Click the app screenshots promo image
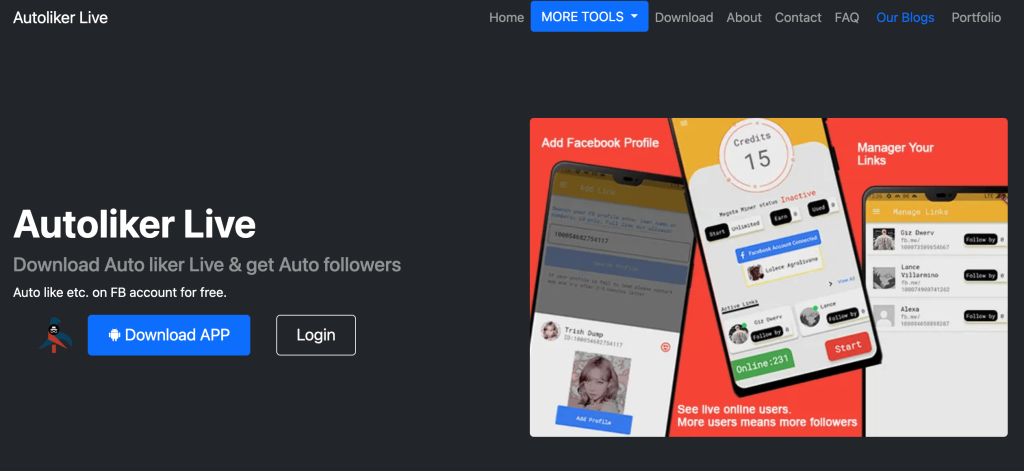1024x471 pixels. [769, 277]
